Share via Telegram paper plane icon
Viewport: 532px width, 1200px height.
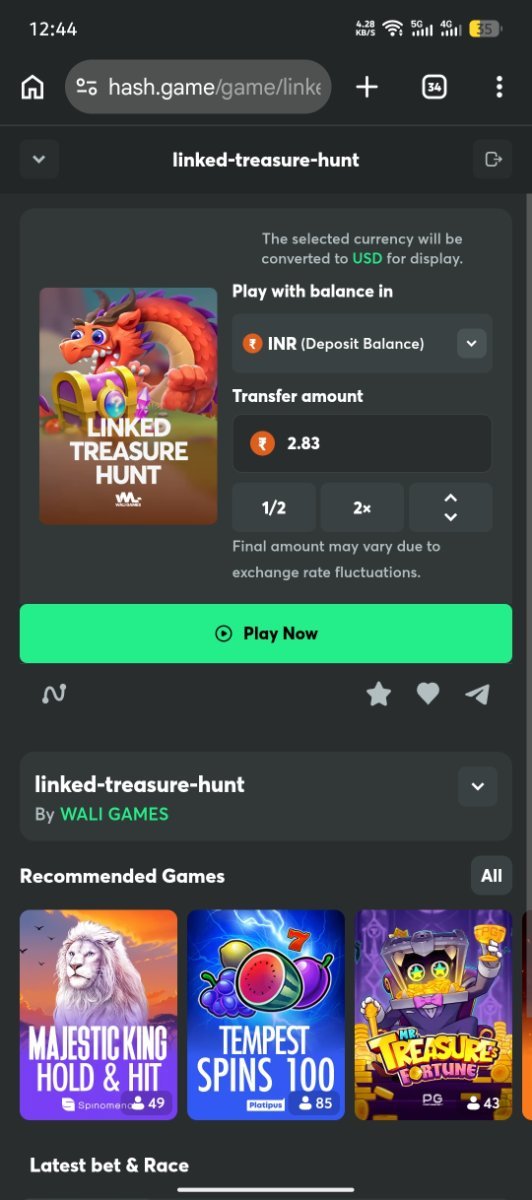pyautogui.click(x=478, y=694)
